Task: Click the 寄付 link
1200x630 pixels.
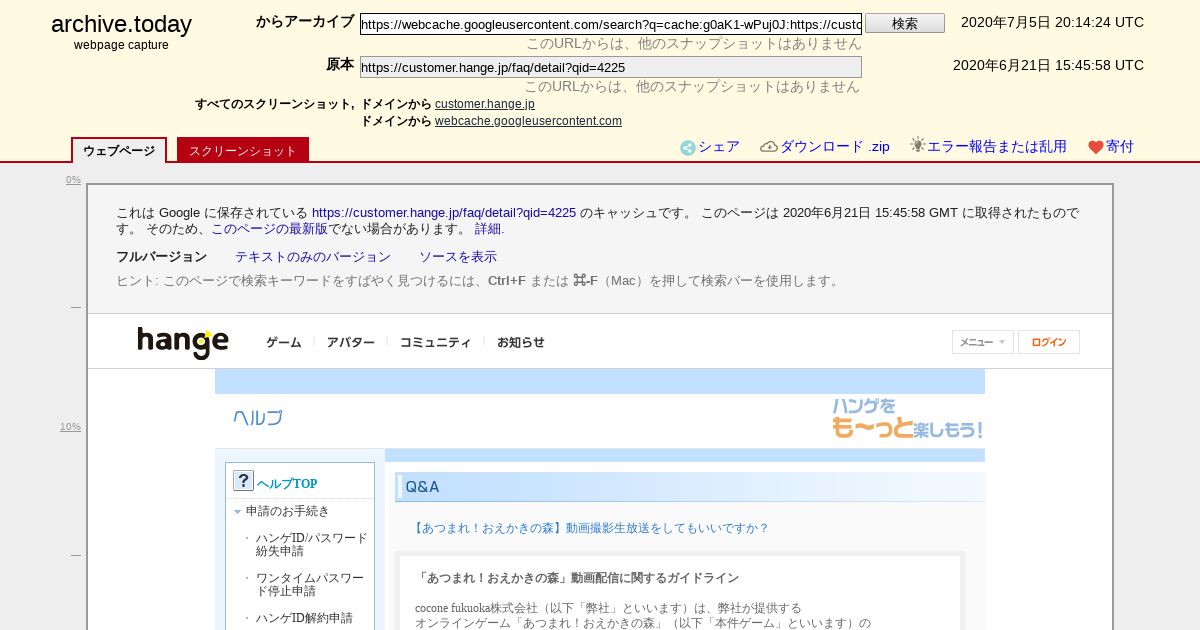Action: [x=1120, y=147]
